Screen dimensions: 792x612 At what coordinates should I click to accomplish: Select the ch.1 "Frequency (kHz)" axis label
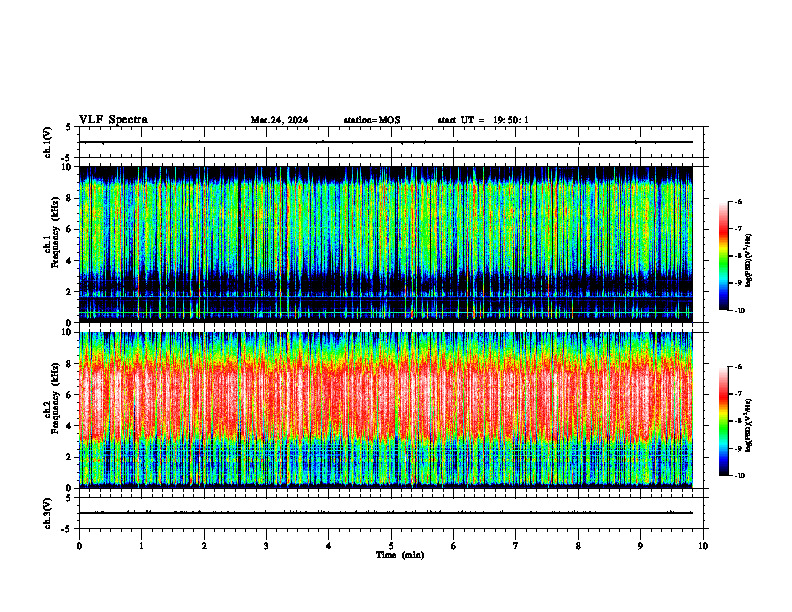point(55,232)
